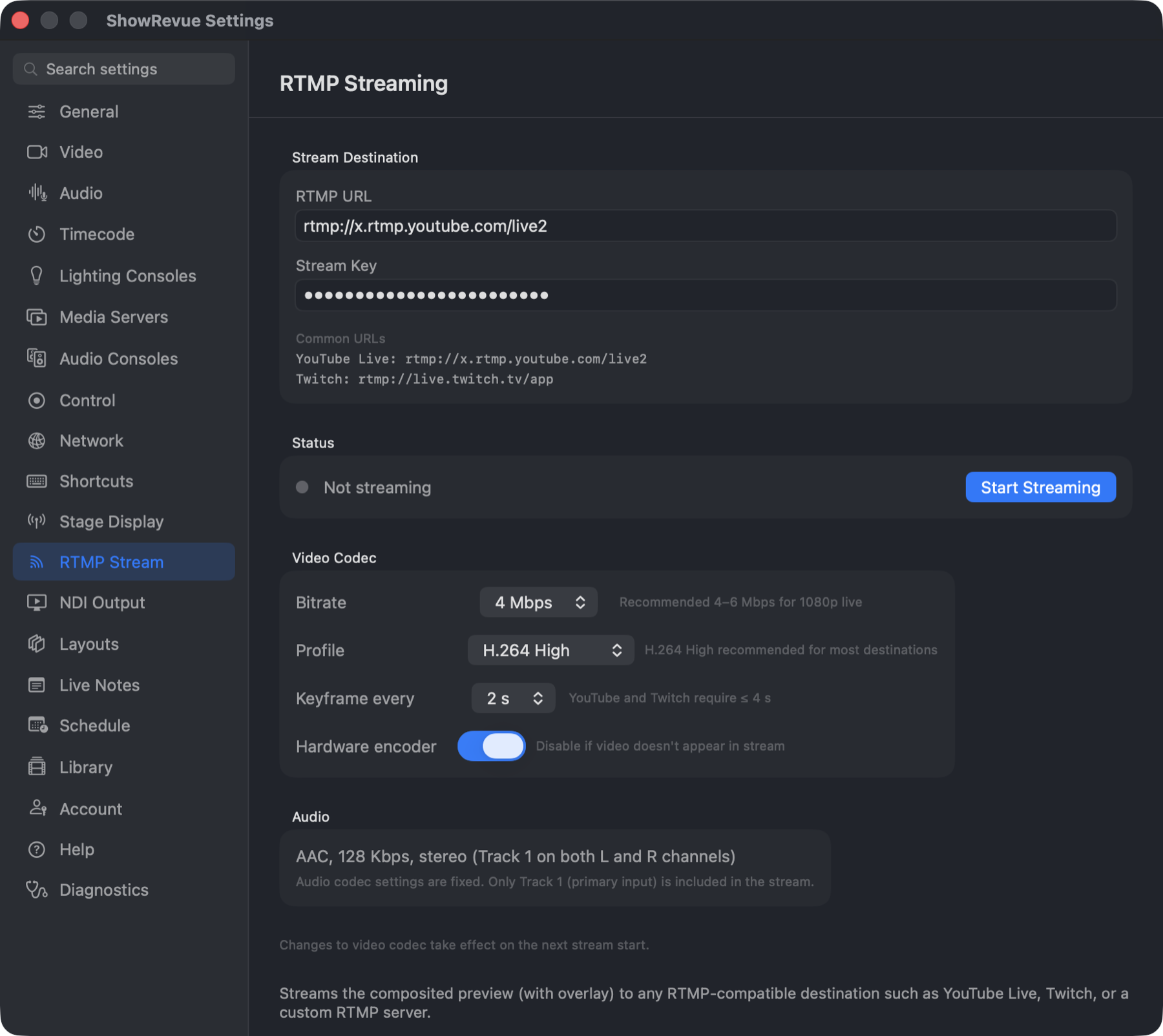Screen dimensions: 1163x1036
Task: Open the Bitrate 4 Mbps dropdown
Action: click(x=538, y=603)
